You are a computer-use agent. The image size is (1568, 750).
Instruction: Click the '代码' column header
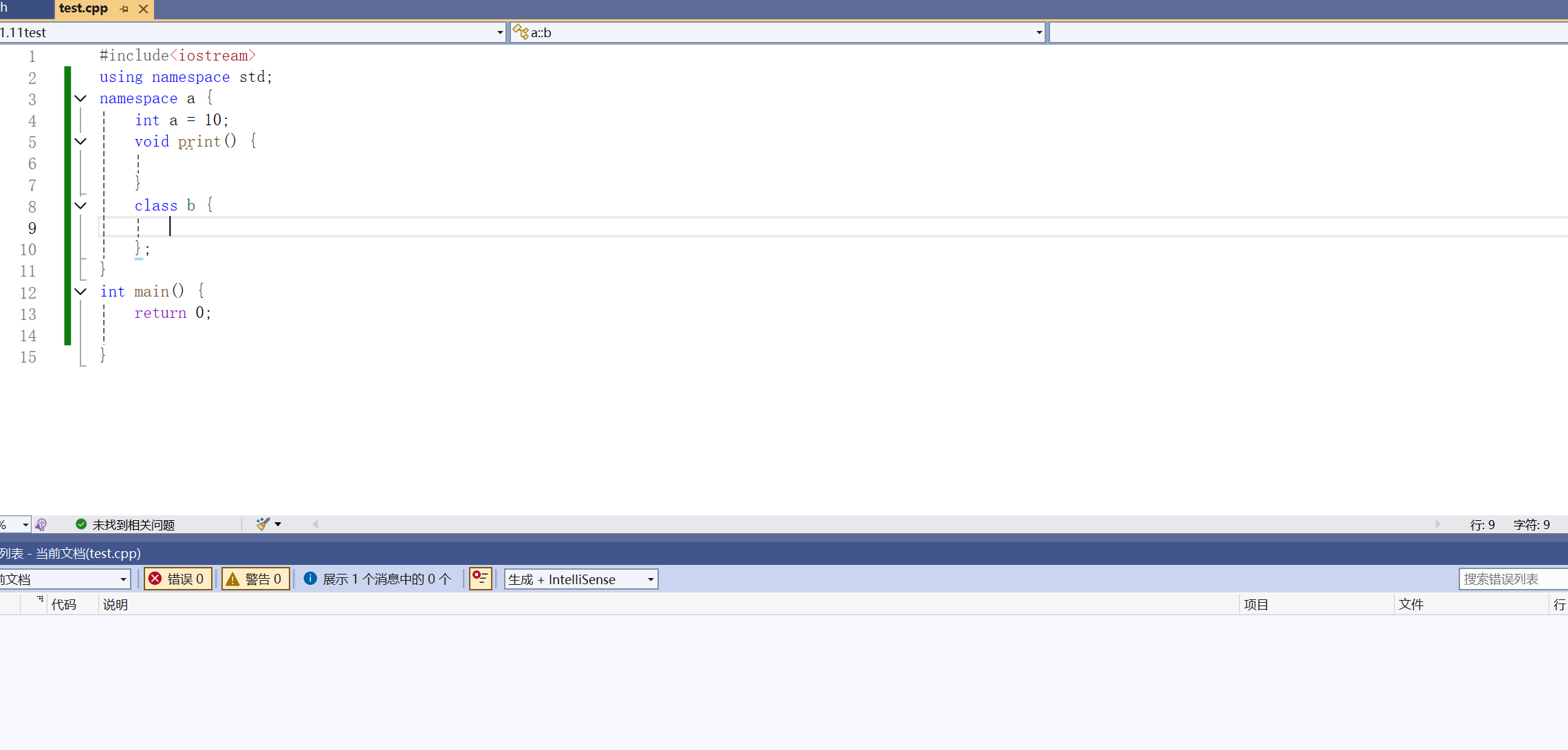pyautogui.click(x=64, y=604)
